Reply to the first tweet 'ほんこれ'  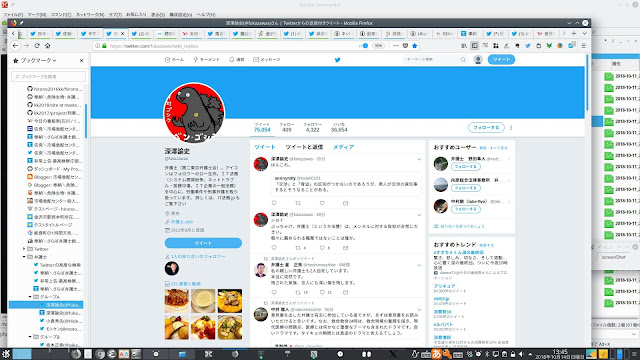274,203
